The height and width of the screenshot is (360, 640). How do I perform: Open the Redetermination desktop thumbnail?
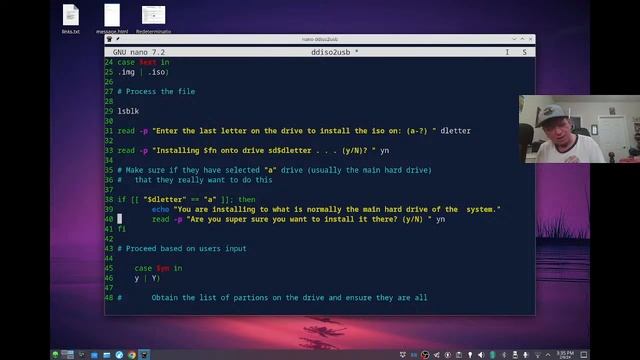(153, 18)
